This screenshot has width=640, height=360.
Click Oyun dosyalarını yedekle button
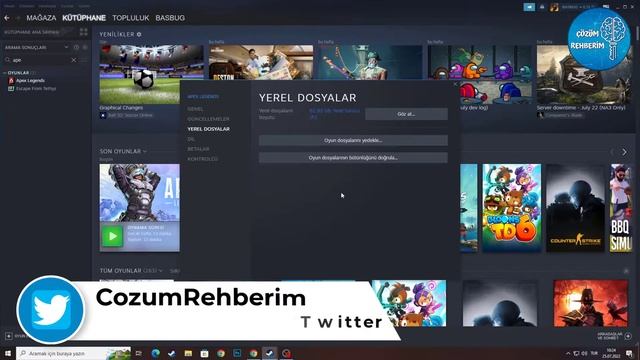point(353,140)
